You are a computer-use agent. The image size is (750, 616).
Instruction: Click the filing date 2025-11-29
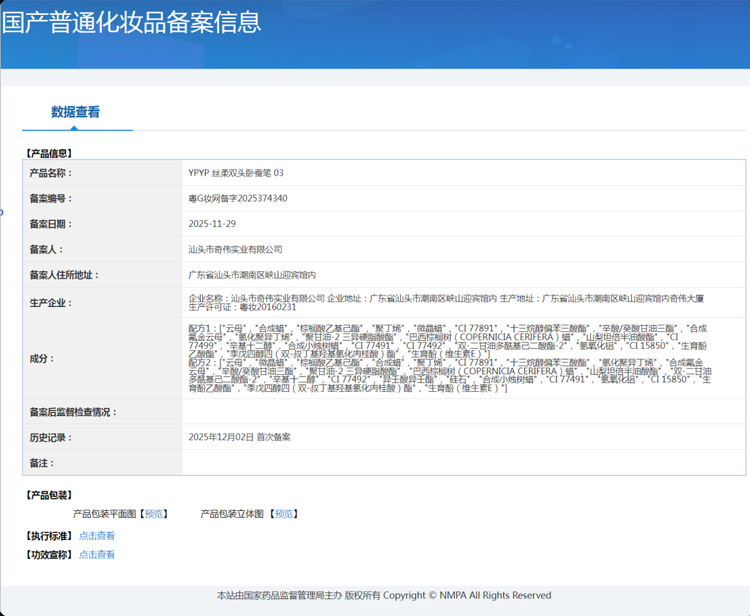click(212, 224)
